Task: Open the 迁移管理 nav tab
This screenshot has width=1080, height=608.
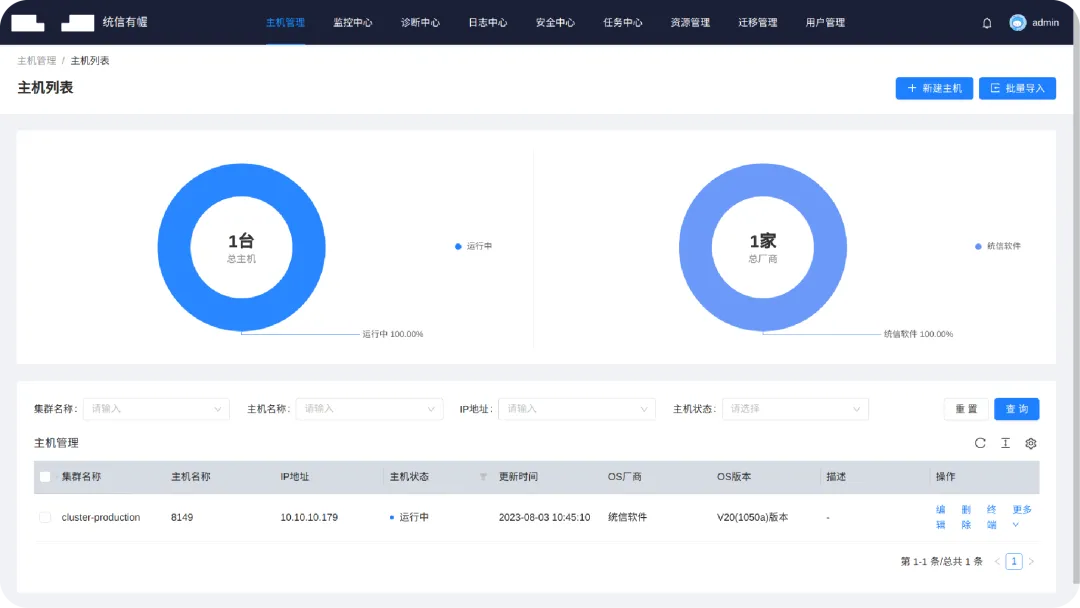Action: pos(758,23)
